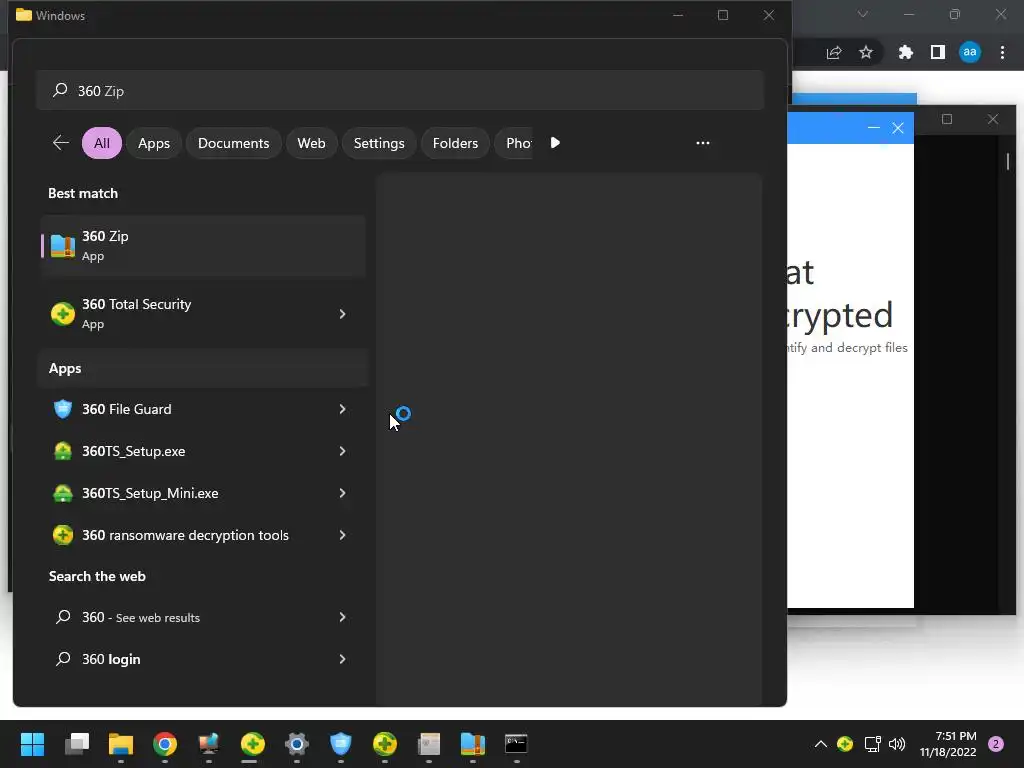Open 360 Total Security app result
This screenshot has width=1024, height=768.
pyautogui.click(x=202, y=313)
